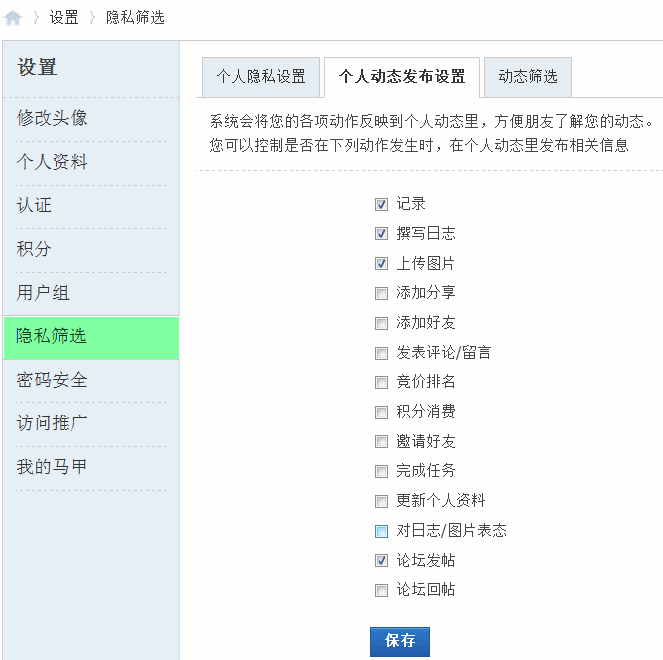
Task: Disable 撰写日志 feed publishing
Action: click(x=381, y=234)
